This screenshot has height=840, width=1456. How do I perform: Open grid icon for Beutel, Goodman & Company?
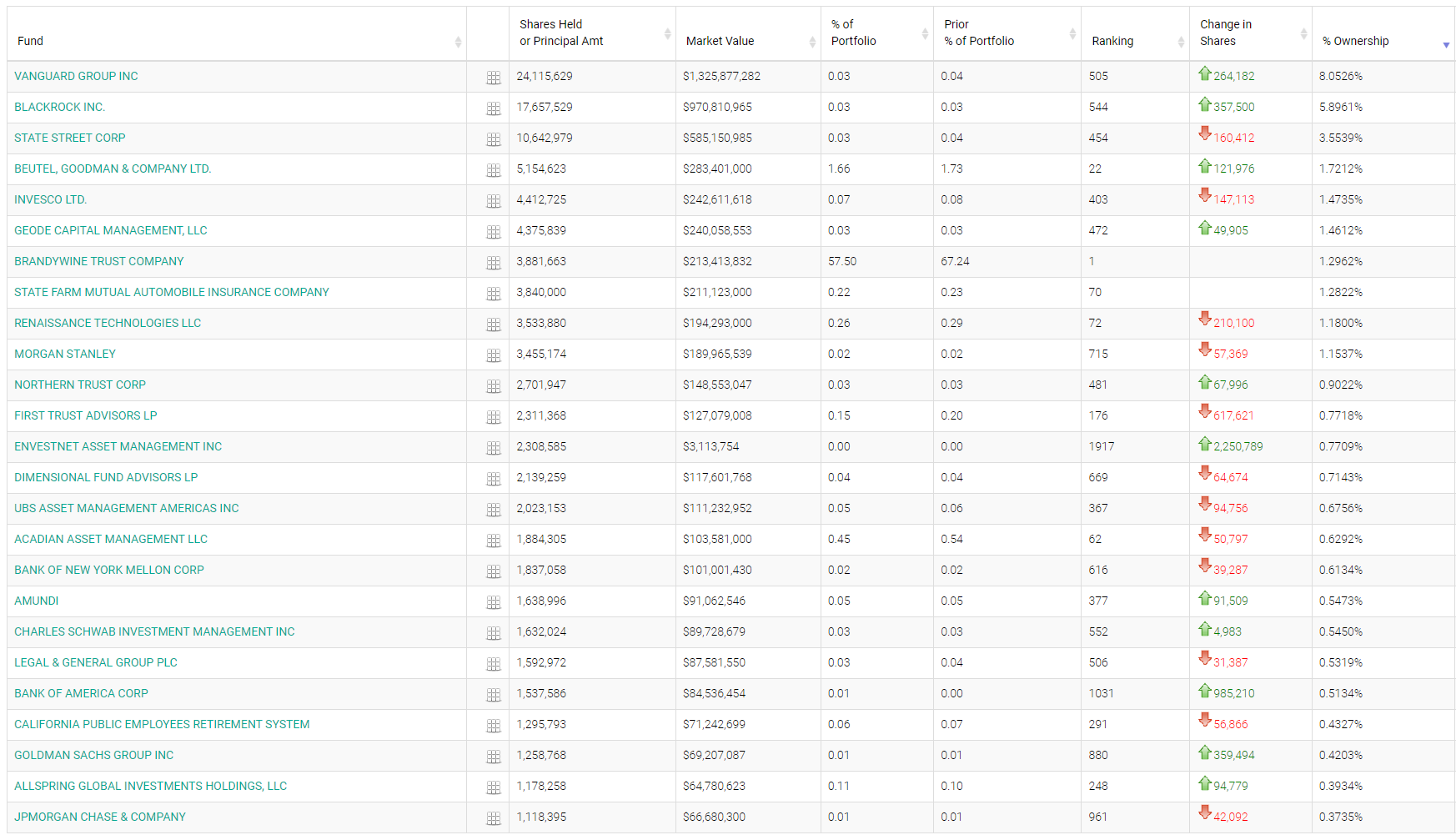coord(494,170)
